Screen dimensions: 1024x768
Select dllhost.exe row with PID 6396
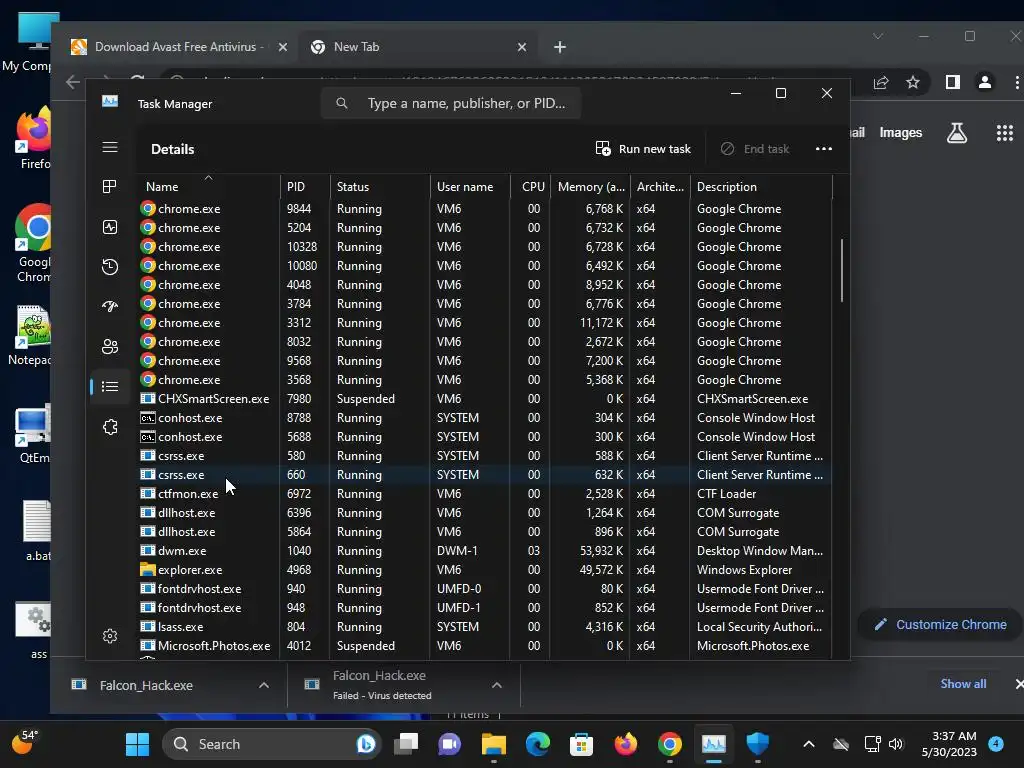coord(485,513)
